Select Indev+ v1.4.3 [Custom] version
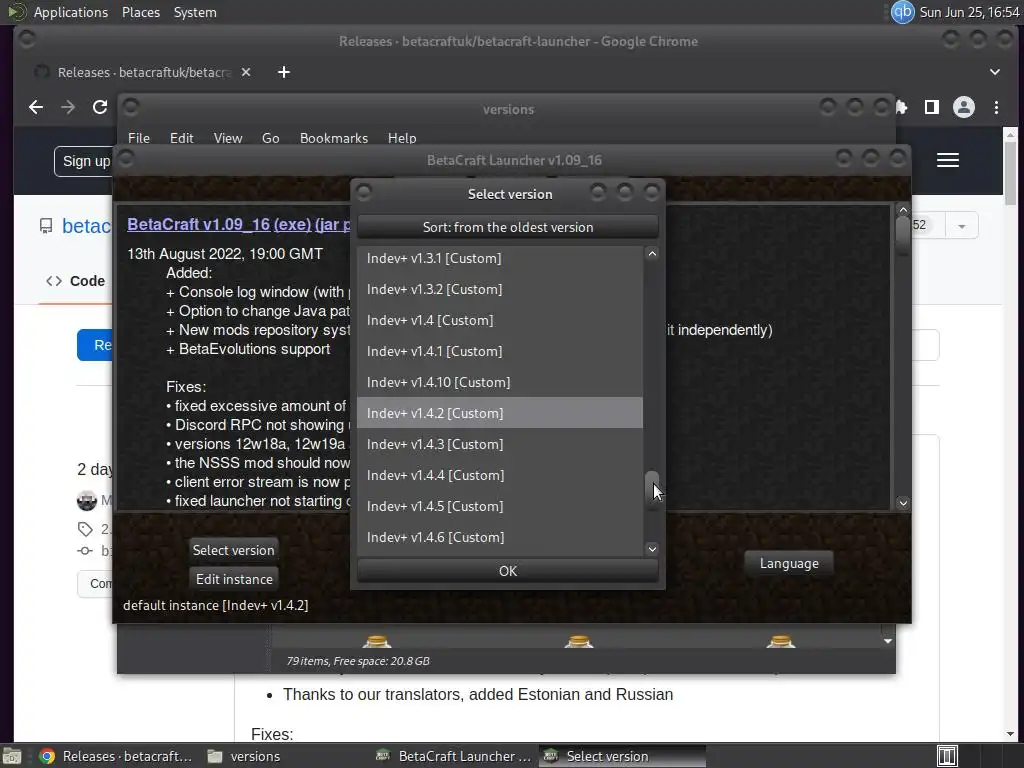1024x768 pixels. 500,445
